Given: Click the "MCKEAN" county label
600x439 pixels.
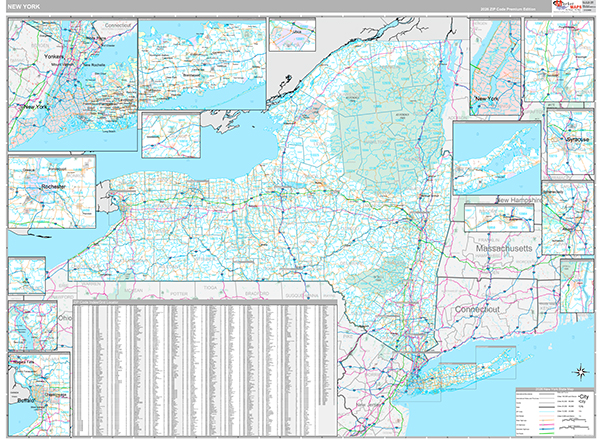Looking at the screenshot, I should [134, 291].
